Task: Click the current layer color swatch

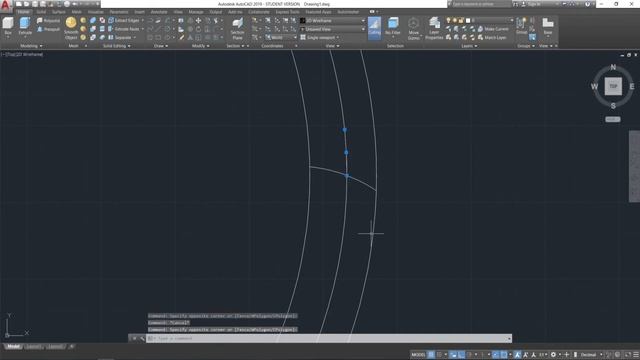Action: click(468, 20)
